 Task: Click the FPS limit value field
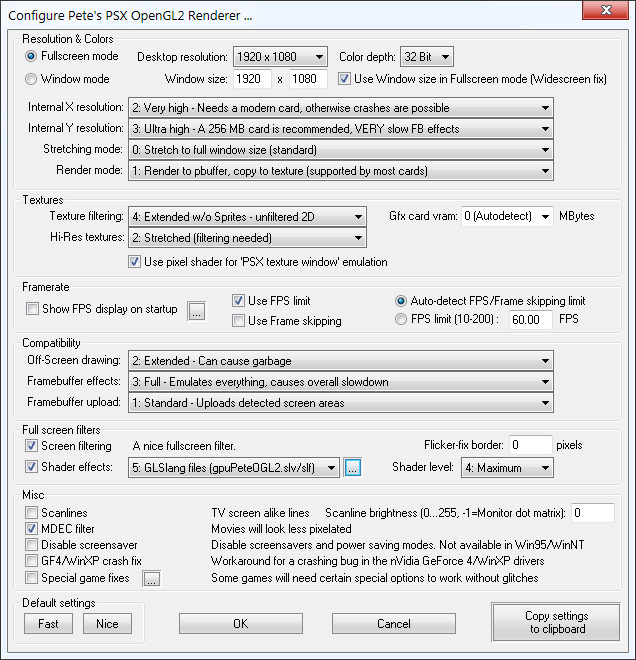[530, 319]
